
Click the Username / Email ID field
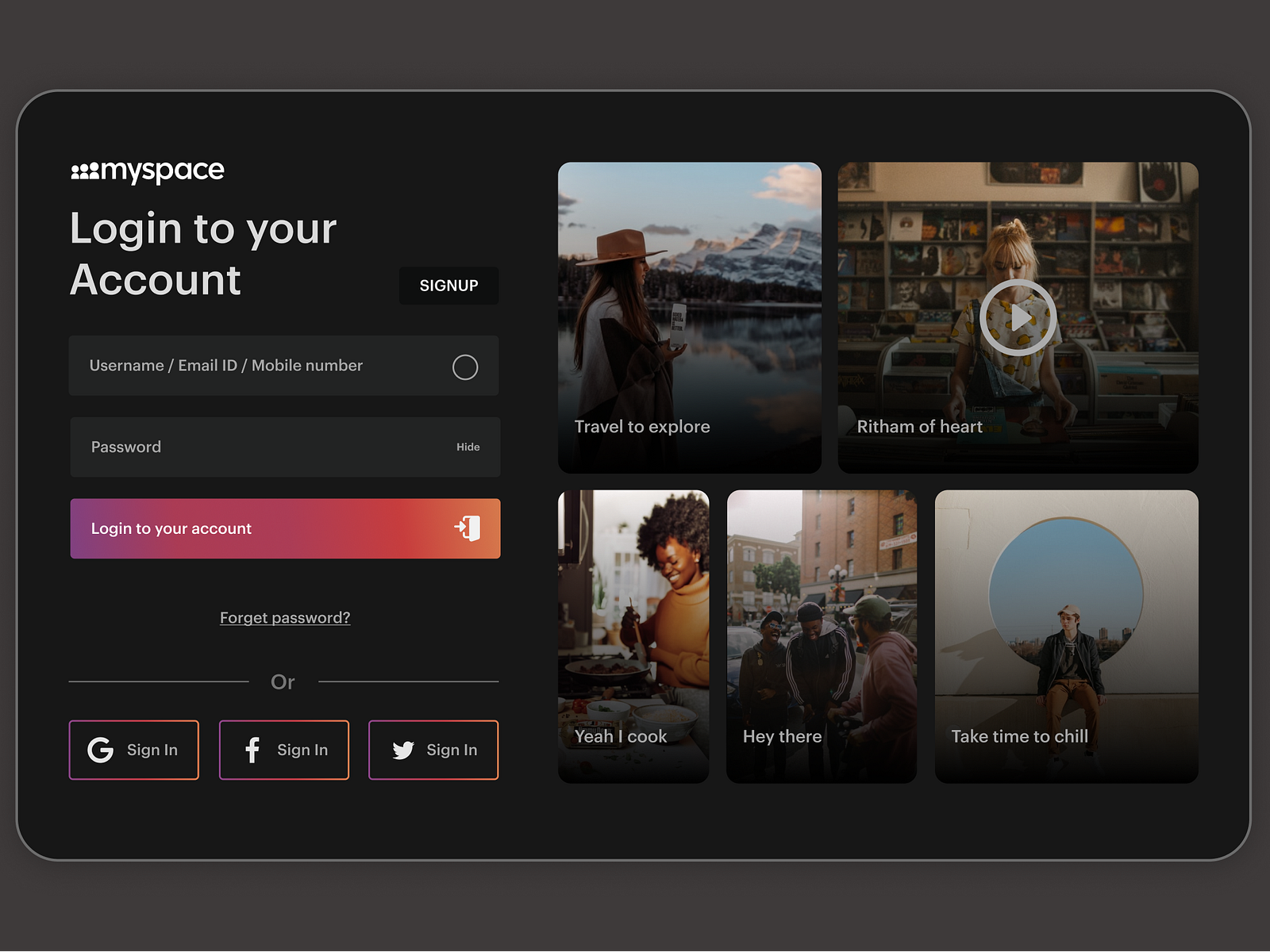tap(238, 366)
